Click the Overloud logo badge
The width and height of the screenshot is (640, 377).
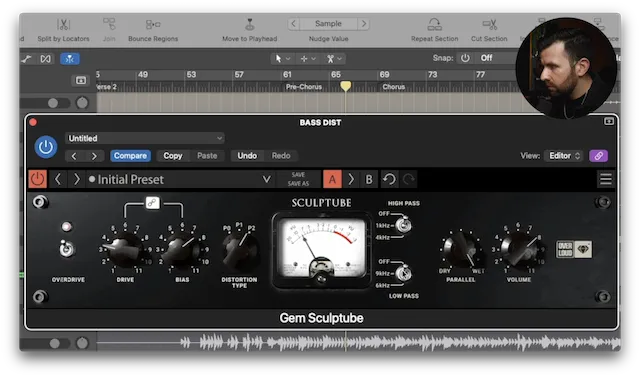point(564,249)
